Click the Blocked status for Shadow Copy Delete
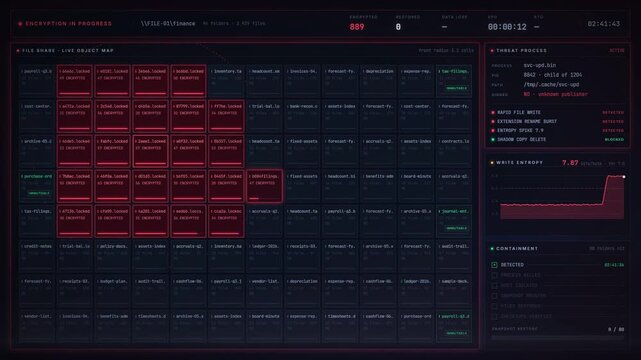This screenshot has height=360, width=641. (614, 139)
